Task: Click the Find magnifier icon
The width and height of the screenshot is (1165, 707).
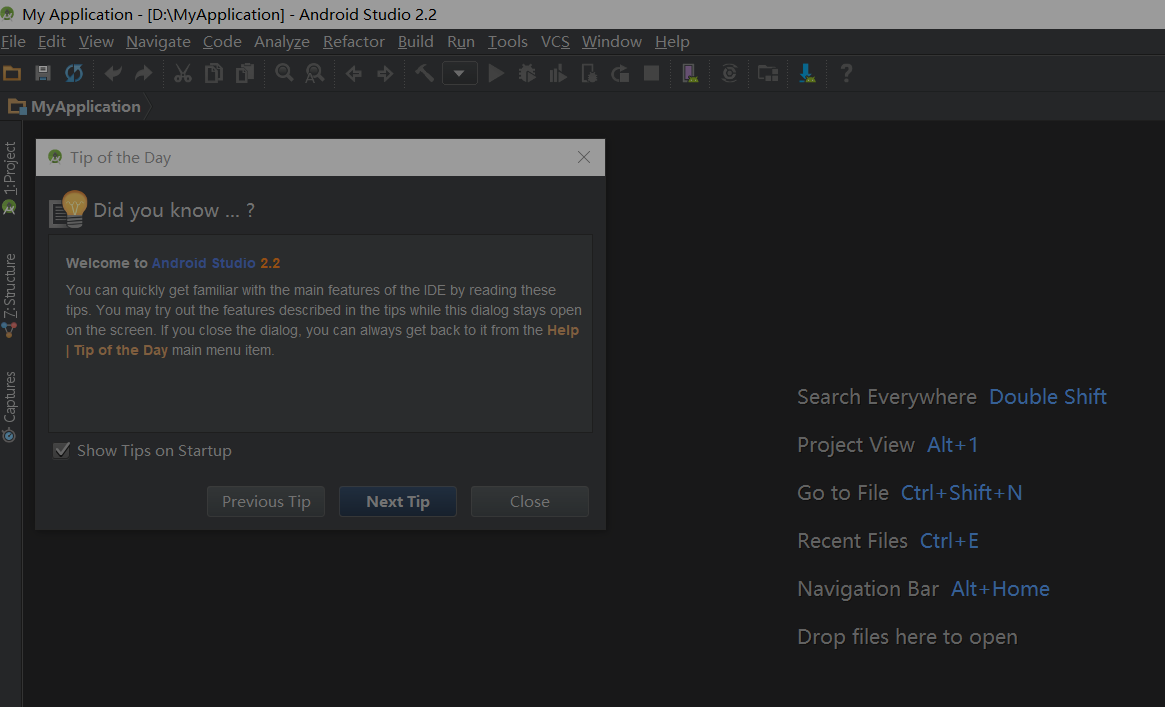Action: 285,74
